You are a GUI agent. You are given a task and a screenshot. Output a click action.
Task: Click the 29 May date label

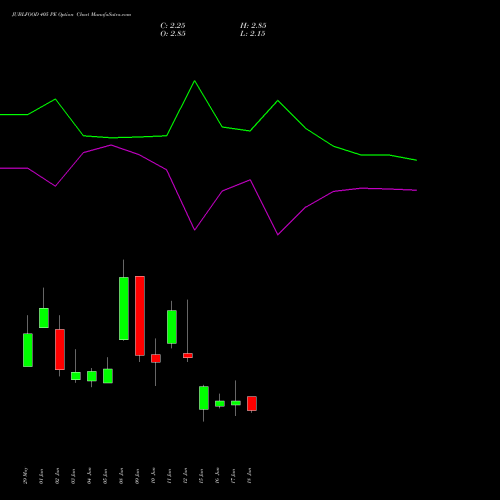point(26,476)
